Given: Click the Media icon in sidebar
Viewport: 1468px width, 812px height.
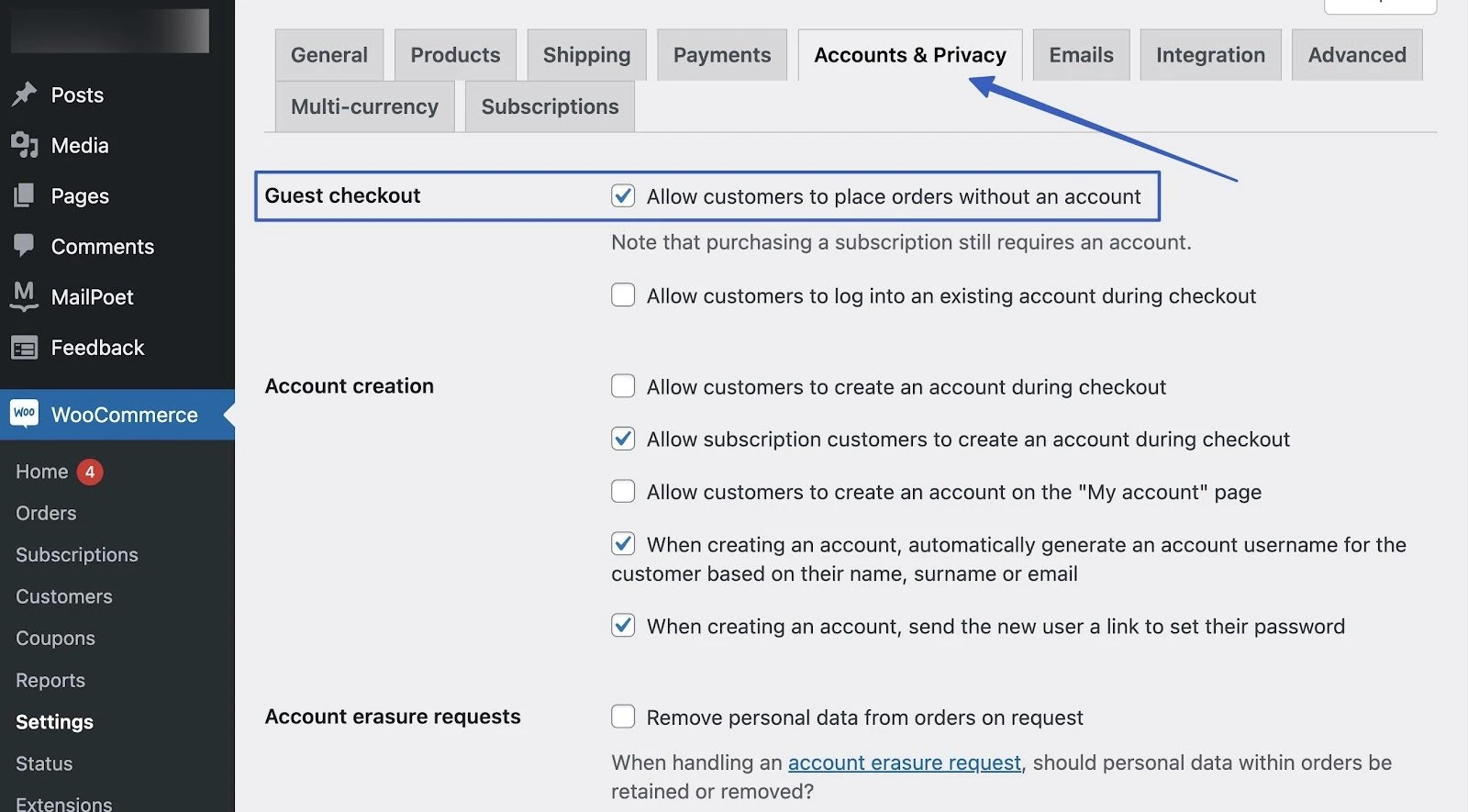Looking at the screenshot, I should [x=25, y=145].
